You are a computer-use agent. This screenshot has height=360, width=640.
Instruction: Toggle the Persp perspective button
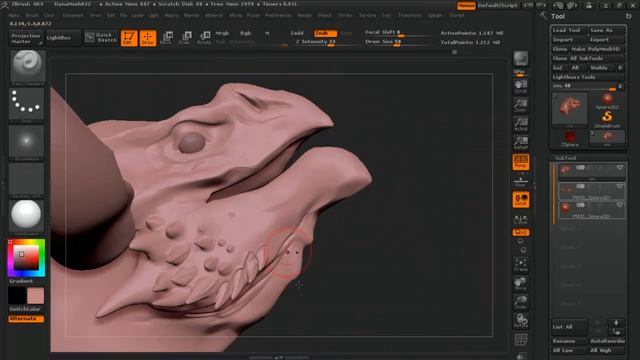click(x=521, y=162)
